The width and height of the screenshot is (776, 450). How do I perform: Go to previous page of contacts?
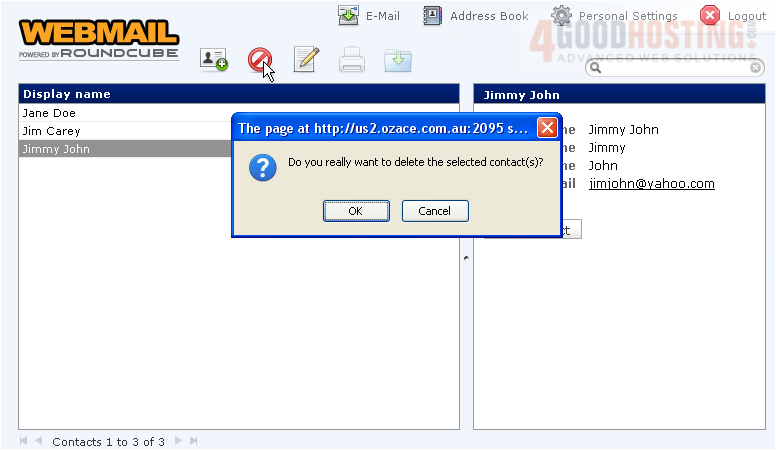[x=39, y=441]
